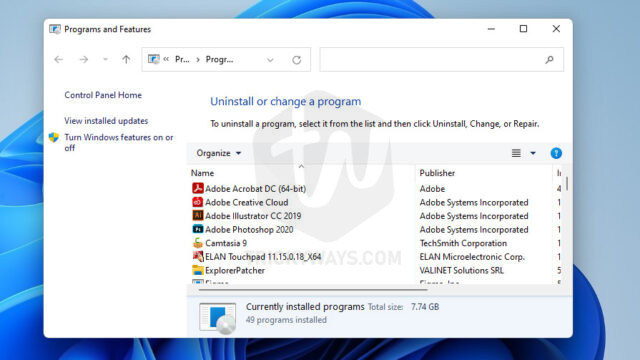The width and height of the screenshot is (640, 360).
Task: Click the Windows features shield icon
Action: click(x=54, y=138)
